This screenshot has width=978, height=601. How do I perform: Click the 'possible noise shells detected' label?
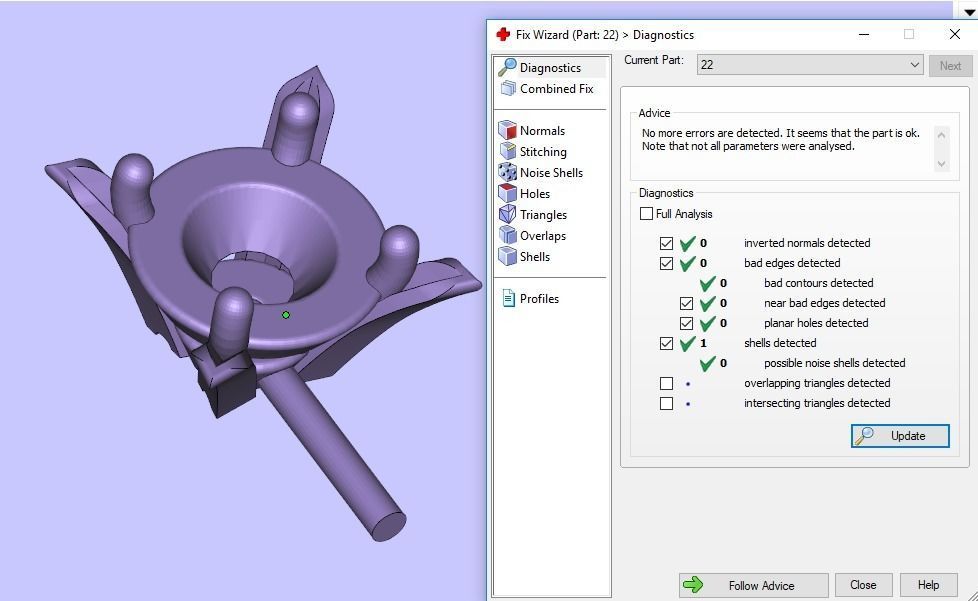pyautogui.click(x=834, y=363)
